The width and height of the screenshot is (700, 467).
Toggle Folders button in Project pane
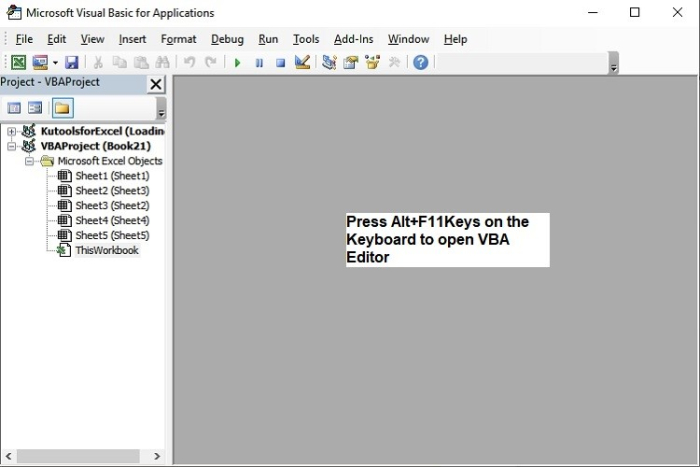pos(62,108)
